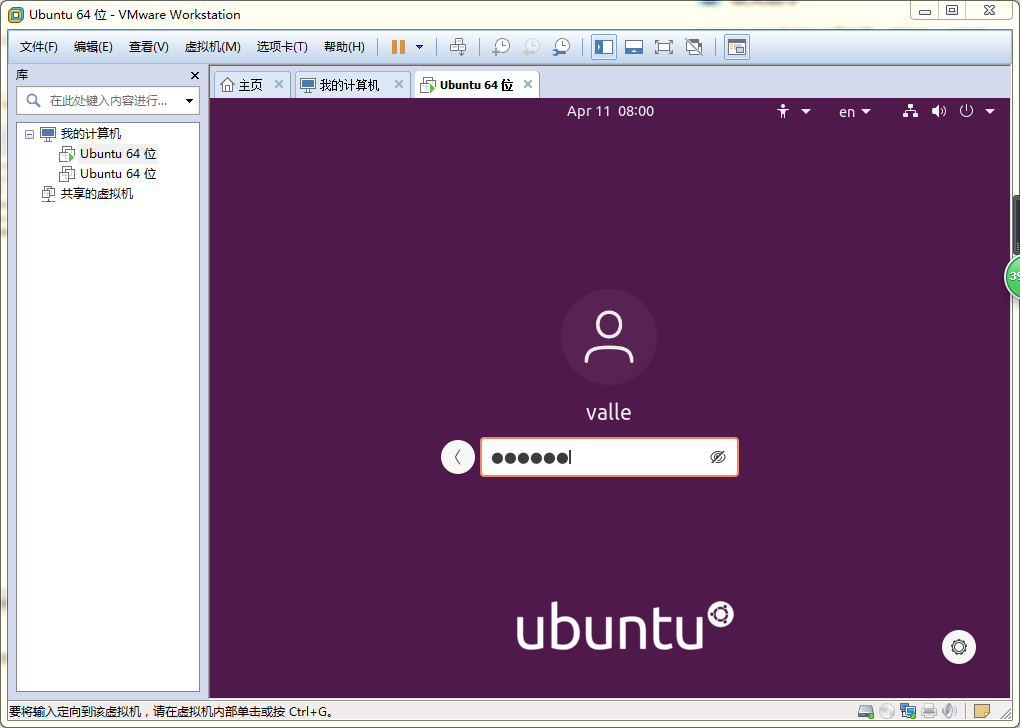Open the en keyboard layout selector
The image size is (1020, 728).
coord(854,112)
